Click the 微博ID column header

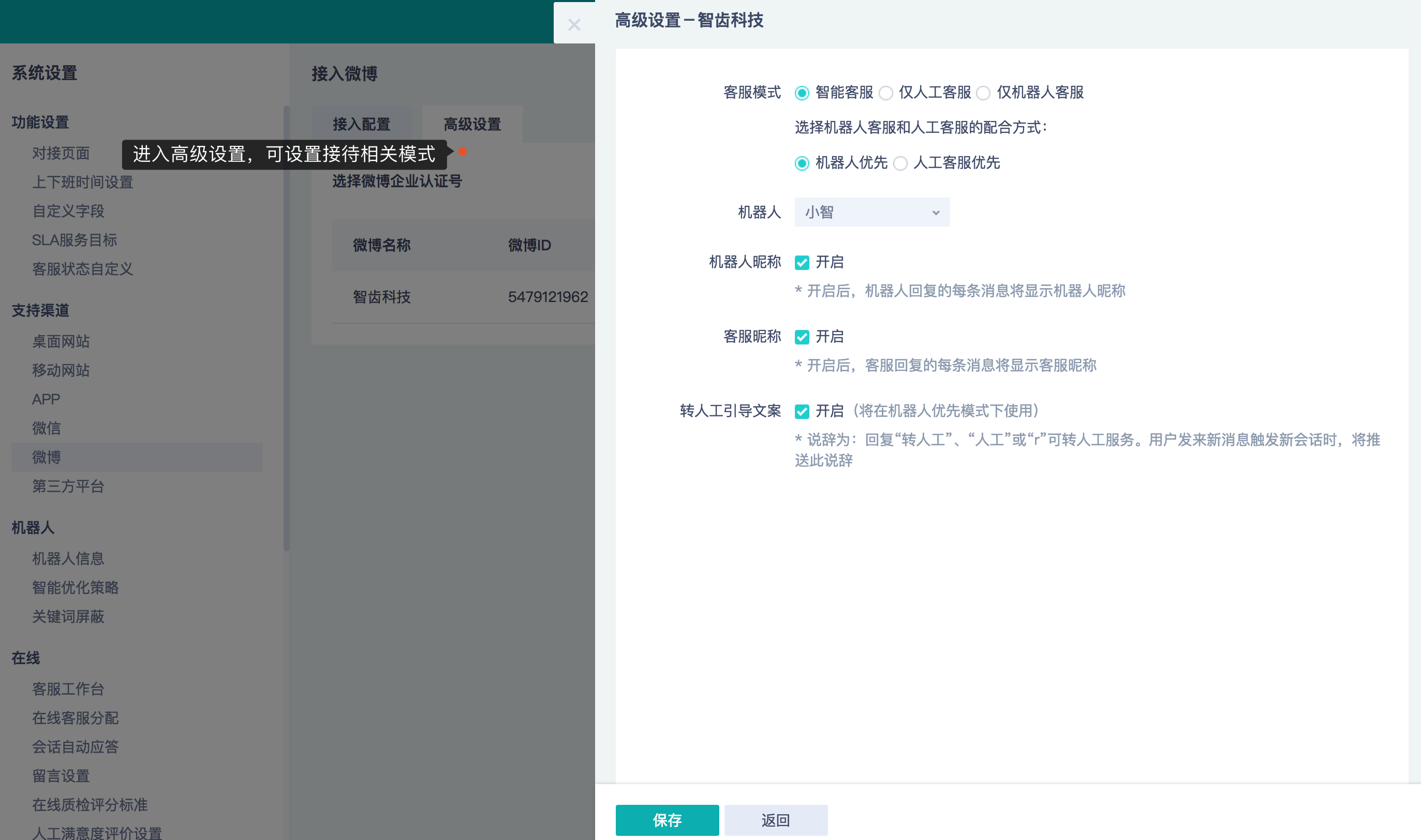tap(529, 245)
